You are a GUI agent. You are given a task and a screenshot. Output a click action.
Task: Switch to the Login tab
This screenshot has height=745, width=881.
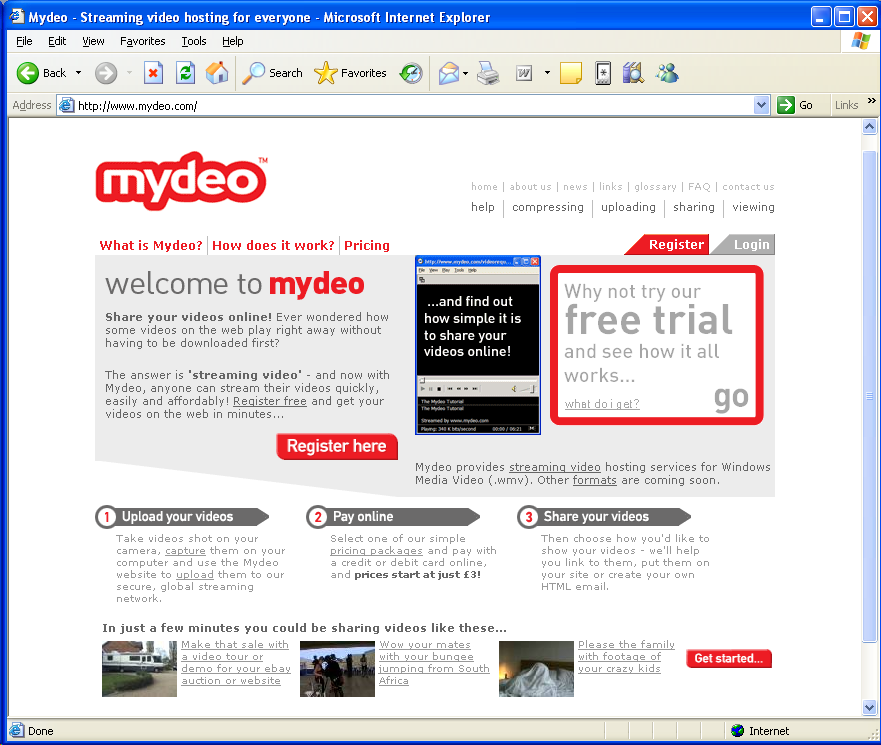744,244
